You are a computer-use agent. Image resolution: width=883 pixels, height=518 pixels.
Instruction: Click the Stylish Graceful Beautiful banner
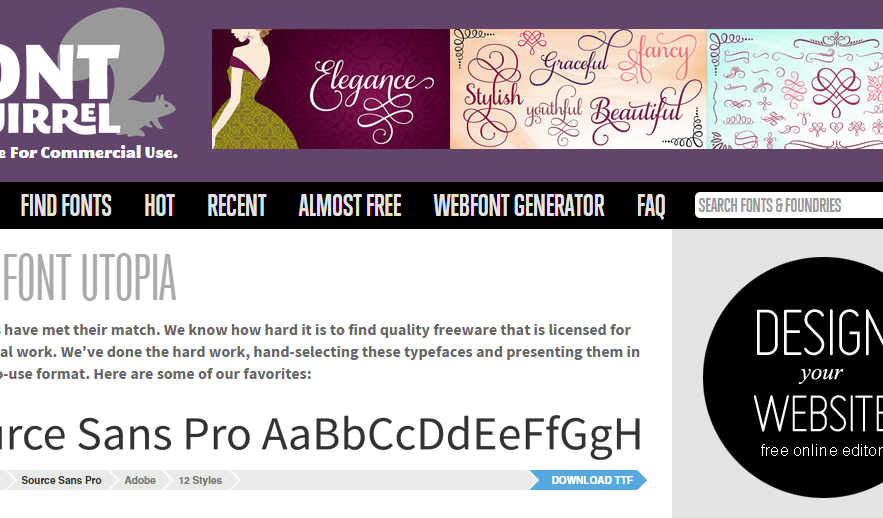578,89
